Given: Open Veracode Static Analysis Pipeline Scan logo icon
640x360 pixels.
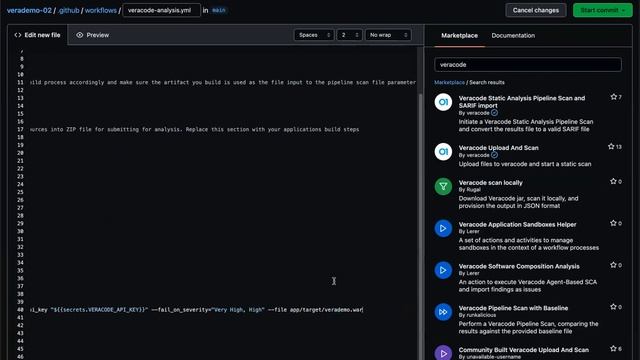Looking at the screenshot, I should coord(443,102).
